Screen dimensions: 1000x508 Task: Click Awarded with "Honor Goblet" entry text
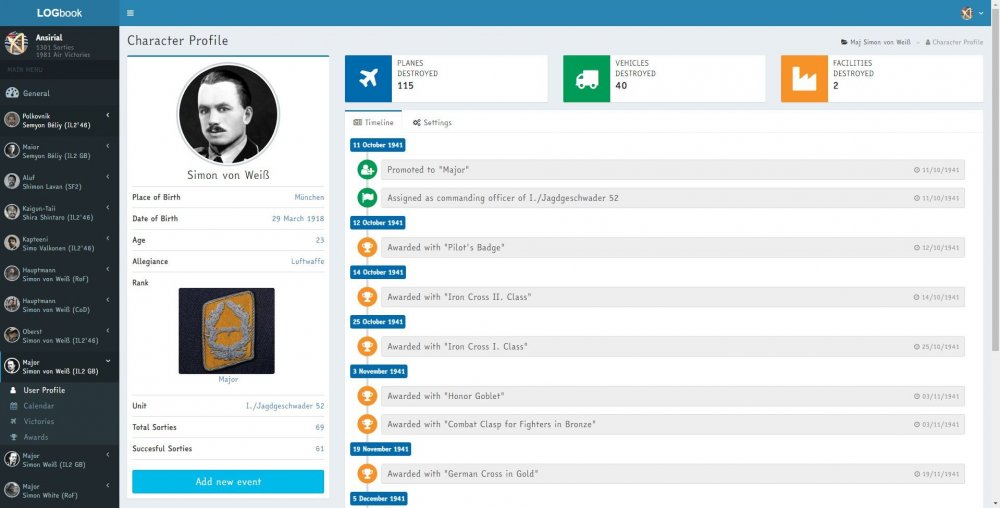coord(446,396)
